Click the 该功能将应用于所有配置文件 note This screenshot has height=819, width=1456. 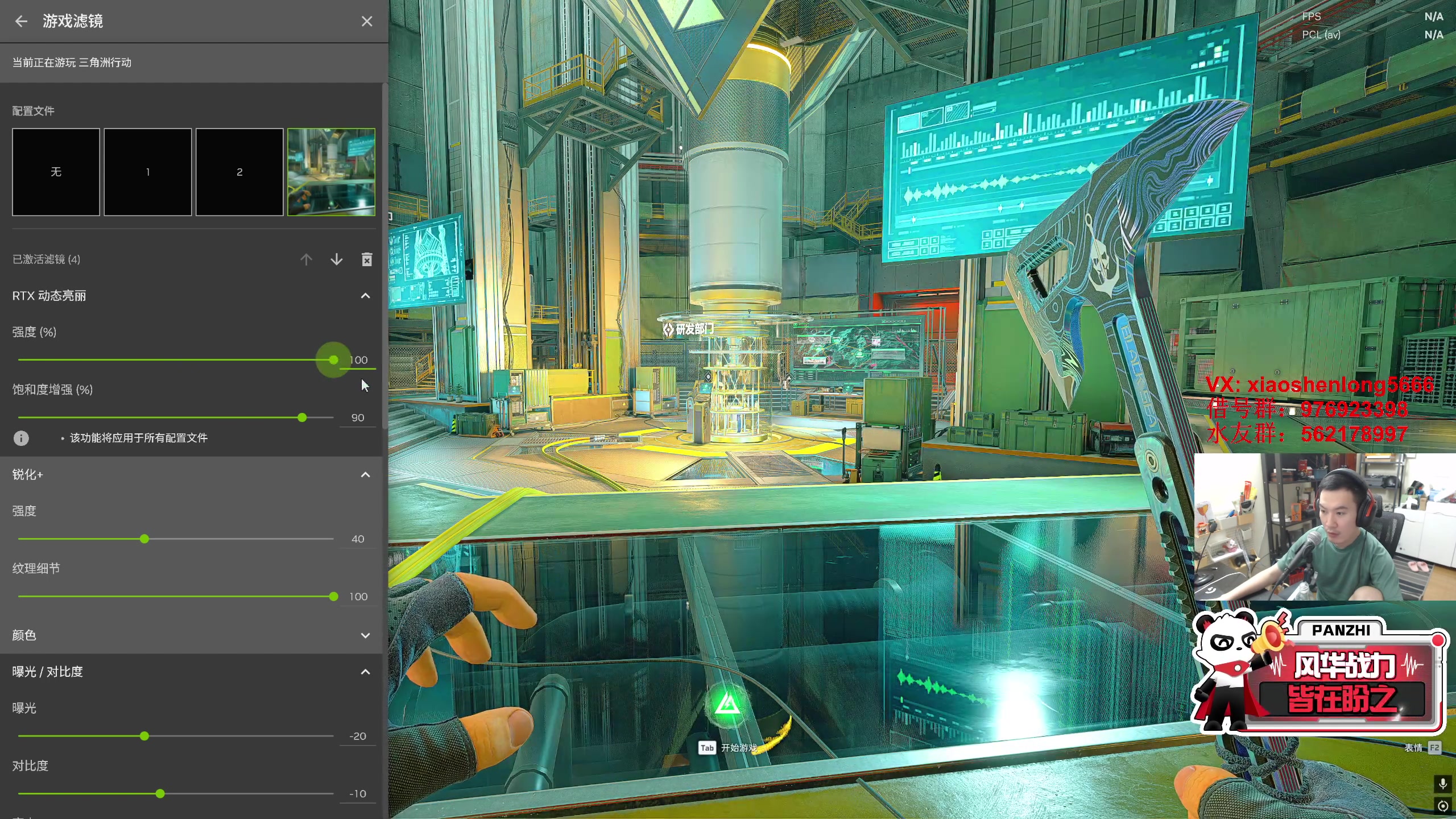point(139,438)
